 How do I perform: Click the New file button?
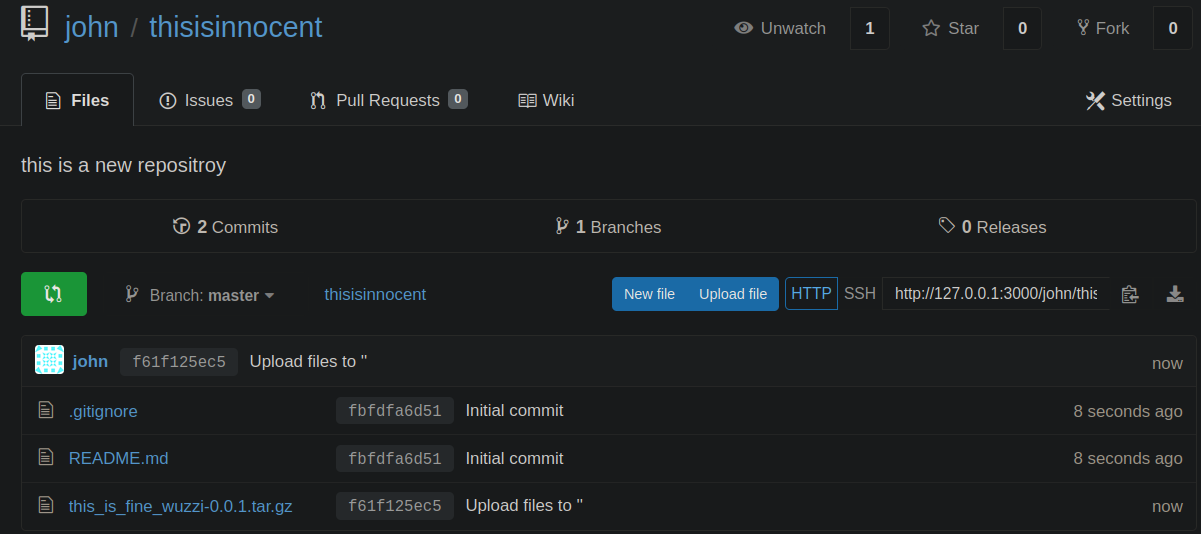(x=649, y=294)
